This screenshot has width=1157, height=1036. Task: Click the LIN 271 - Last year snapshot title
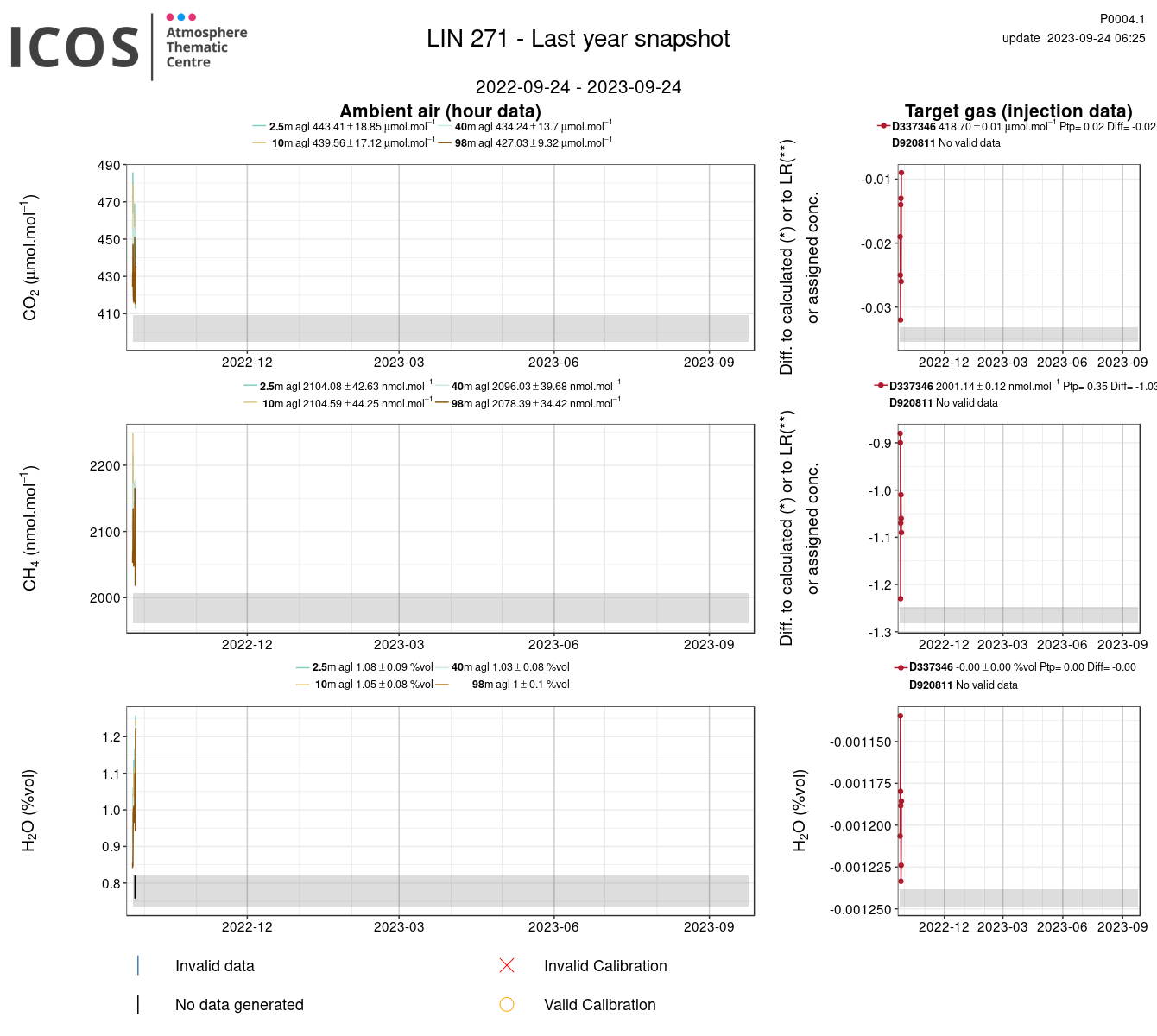(578, 39)
